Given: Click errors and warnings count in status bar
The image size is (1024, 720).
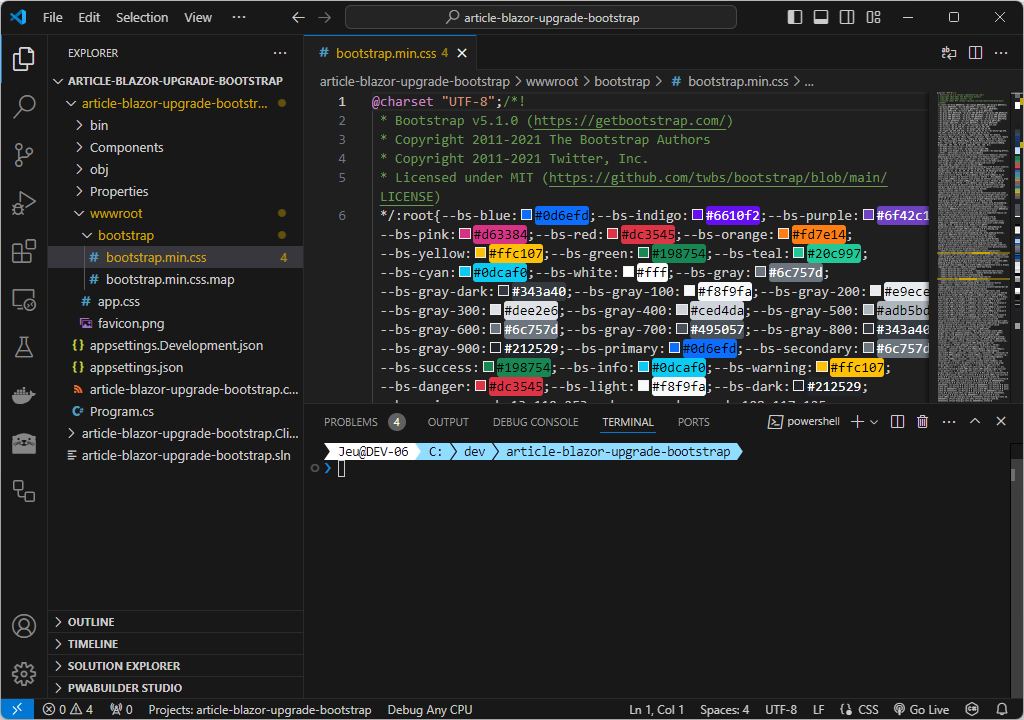Looking at the screenshot, I should 68,709.
